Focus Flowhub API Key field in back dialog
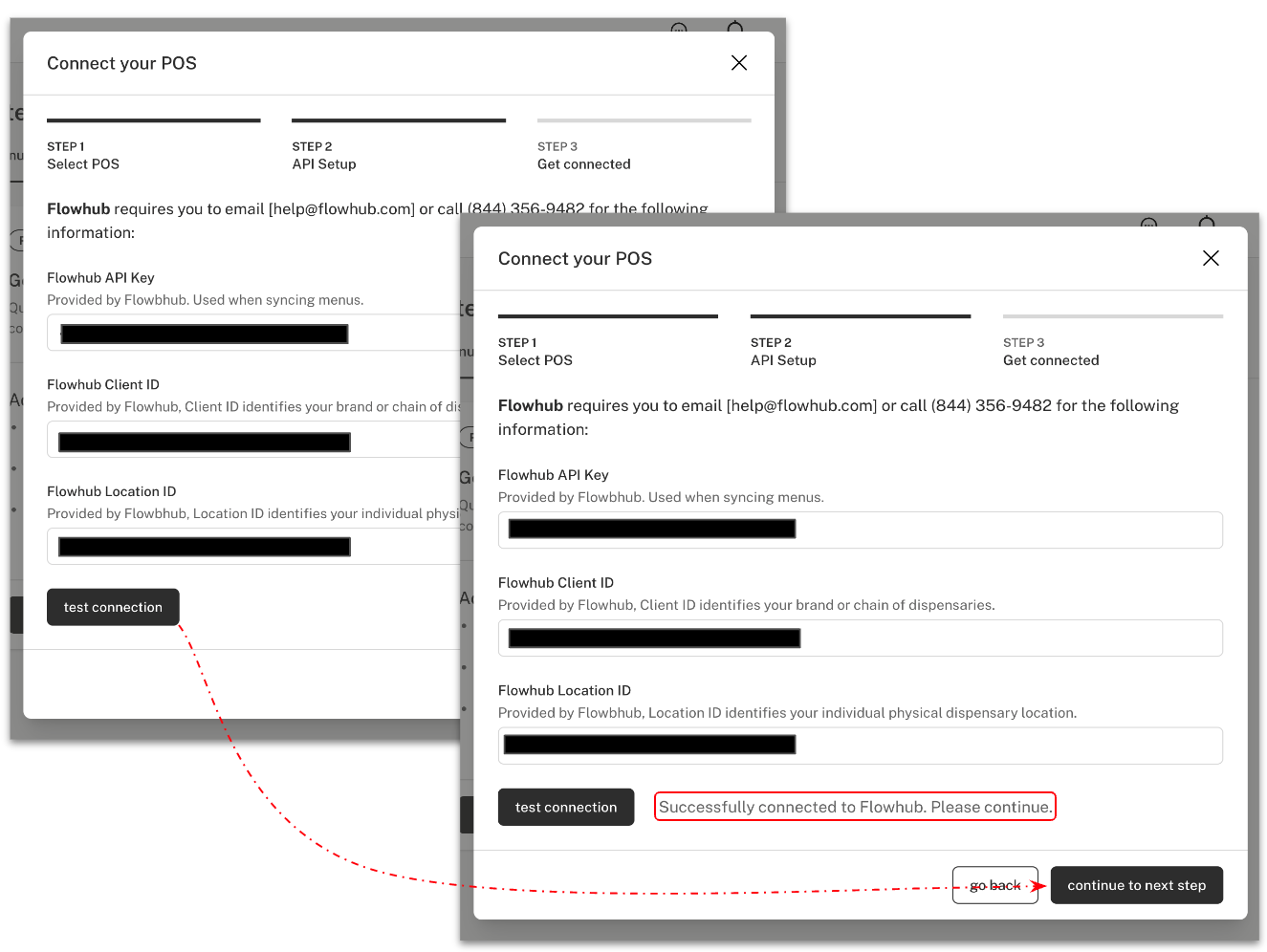 254,333
